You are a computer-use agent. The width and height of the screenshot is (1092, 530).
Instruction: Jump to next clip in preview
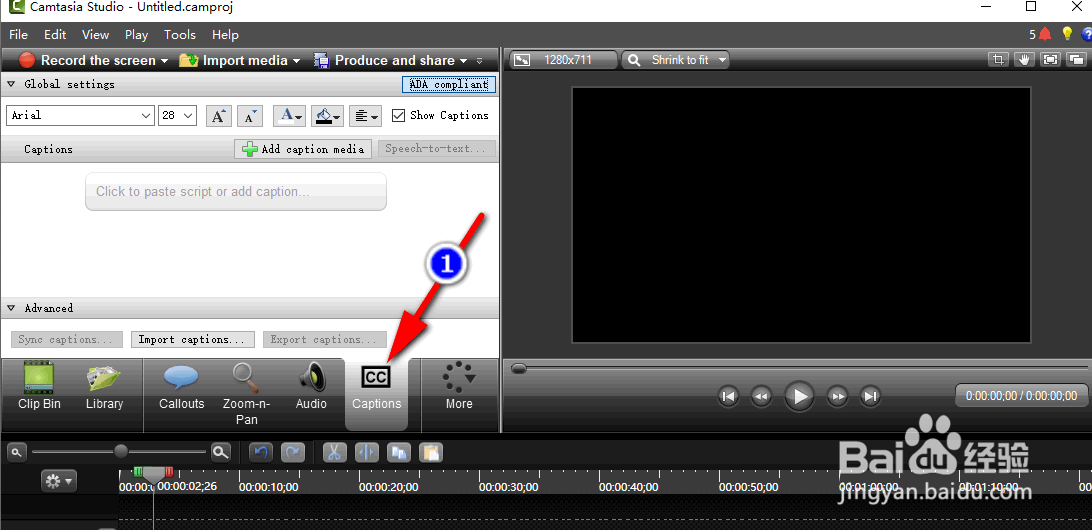[870, 397]
